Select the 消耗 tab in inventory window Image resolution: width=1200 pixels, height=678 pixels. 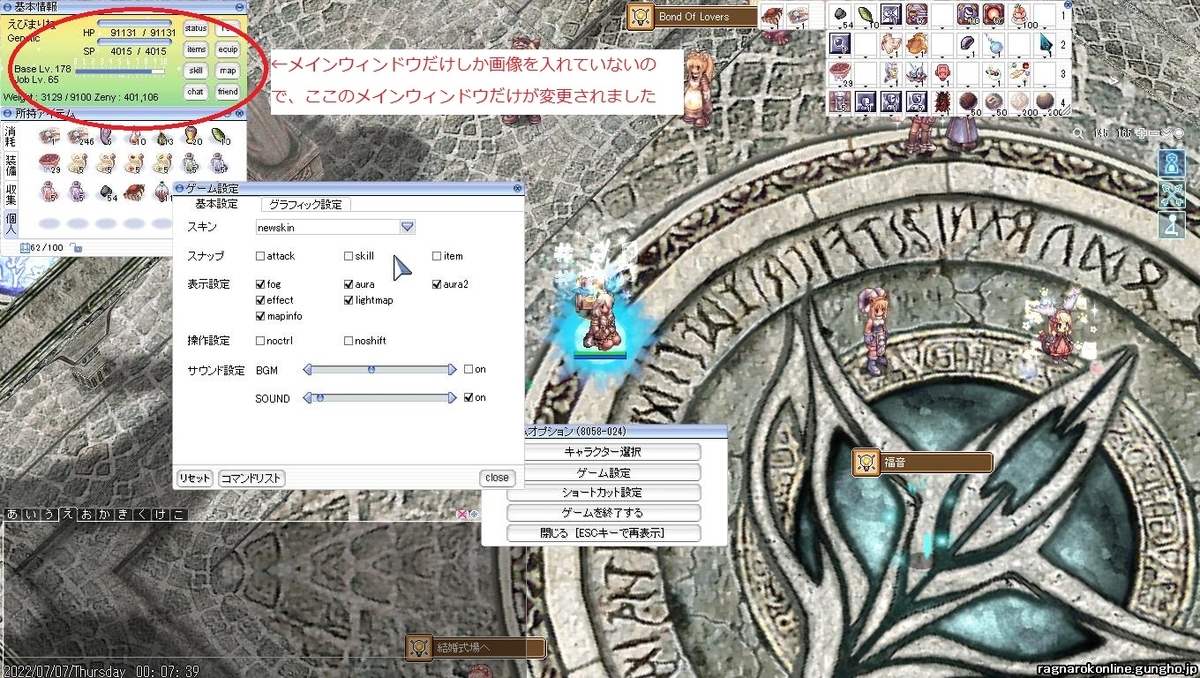10,137
